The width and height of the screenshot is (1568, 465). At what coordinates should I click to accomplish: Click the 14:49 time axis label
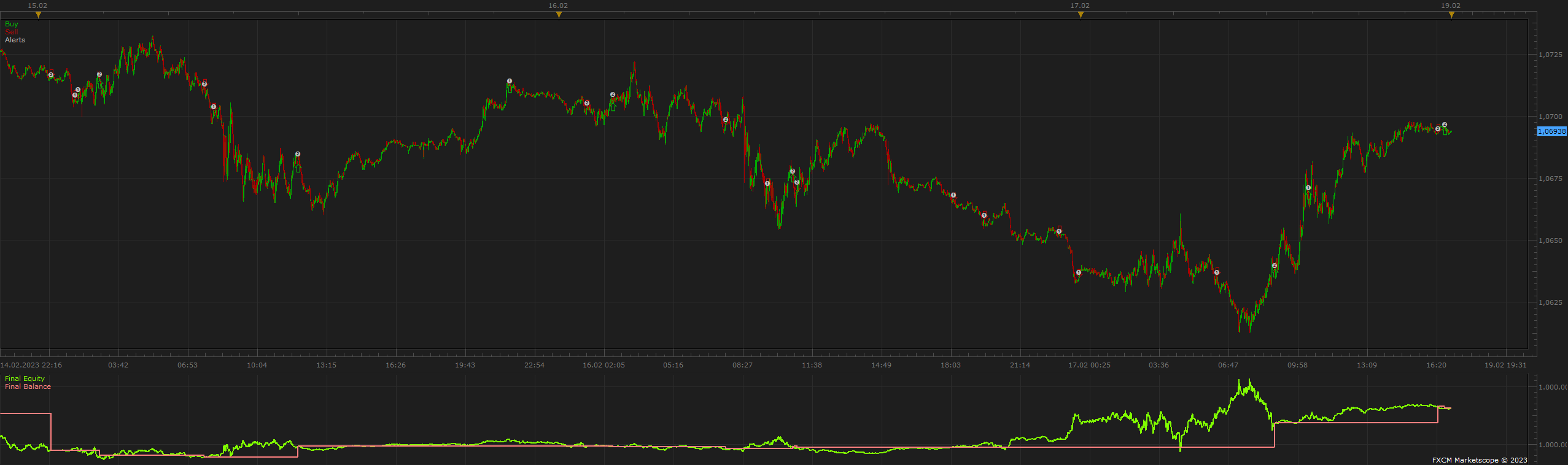pos(882,365)
